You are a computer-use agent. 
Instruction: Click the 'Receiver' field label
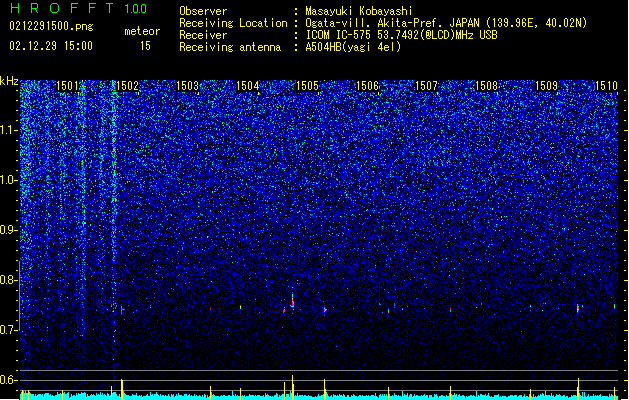pyautogui.click(x=203, y=35)
